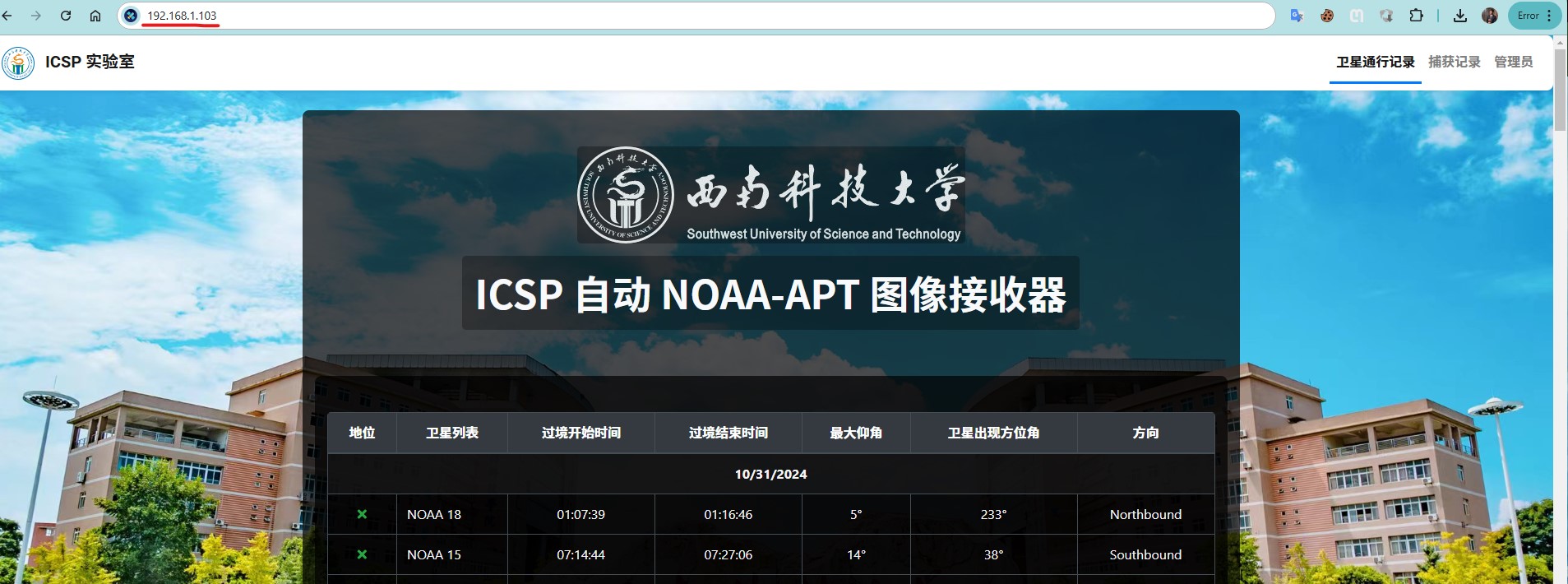
Task: Click the ICSP lab logo icon
Action: 18,63
